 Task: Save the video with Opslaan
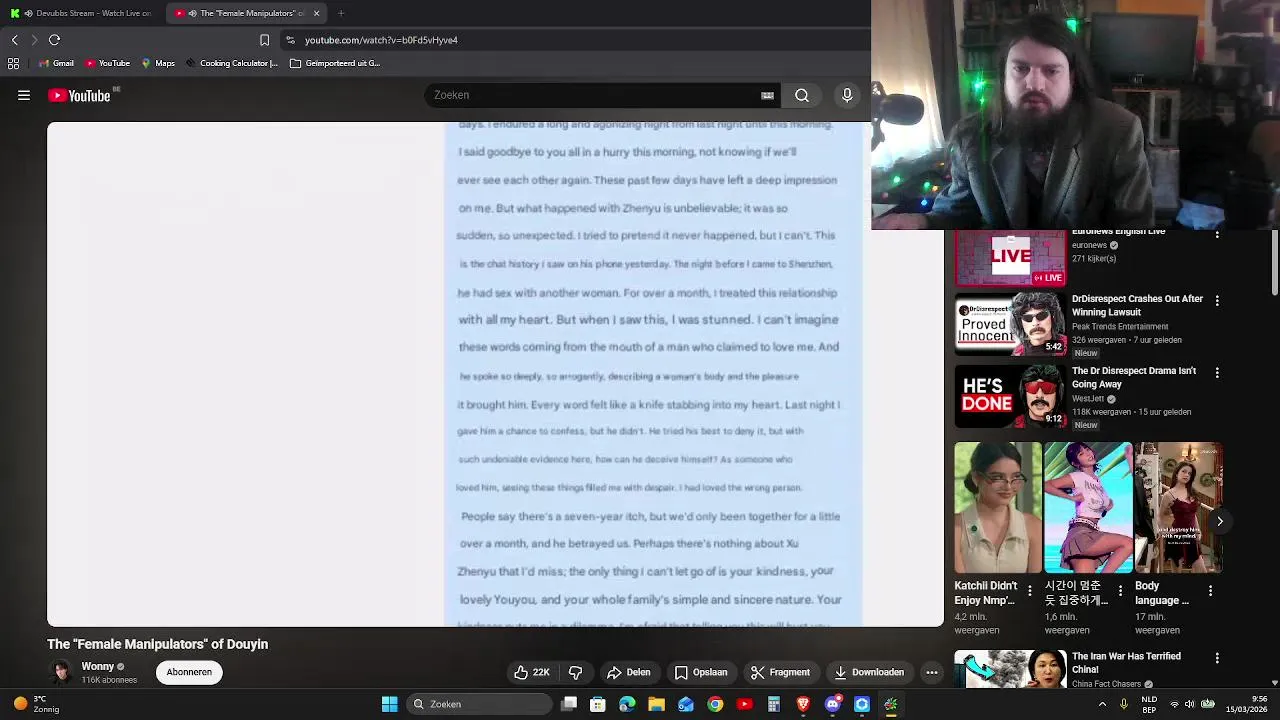click(701, 672)
